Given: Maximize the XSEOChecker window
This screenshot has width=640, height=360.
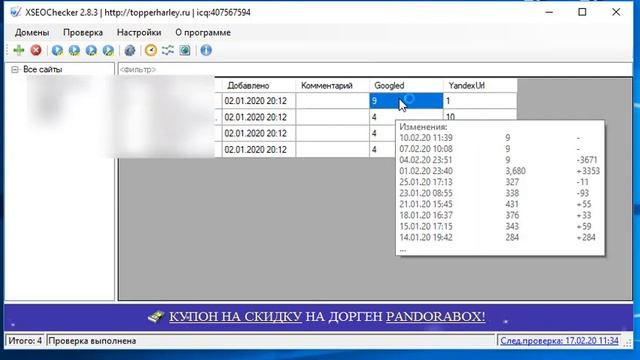Looking at the screenshot, I should click(x=582, y=12).
